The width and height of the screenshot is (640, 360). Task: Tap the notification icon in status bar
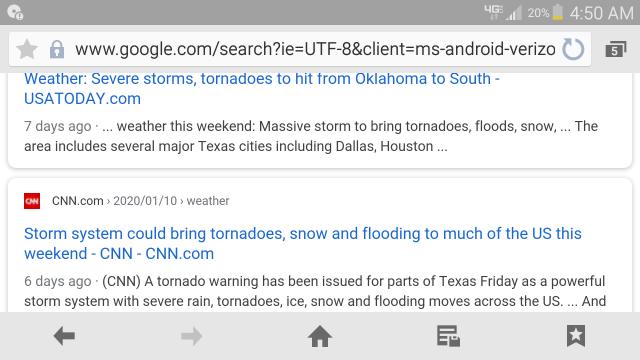(x=16, y=12)
